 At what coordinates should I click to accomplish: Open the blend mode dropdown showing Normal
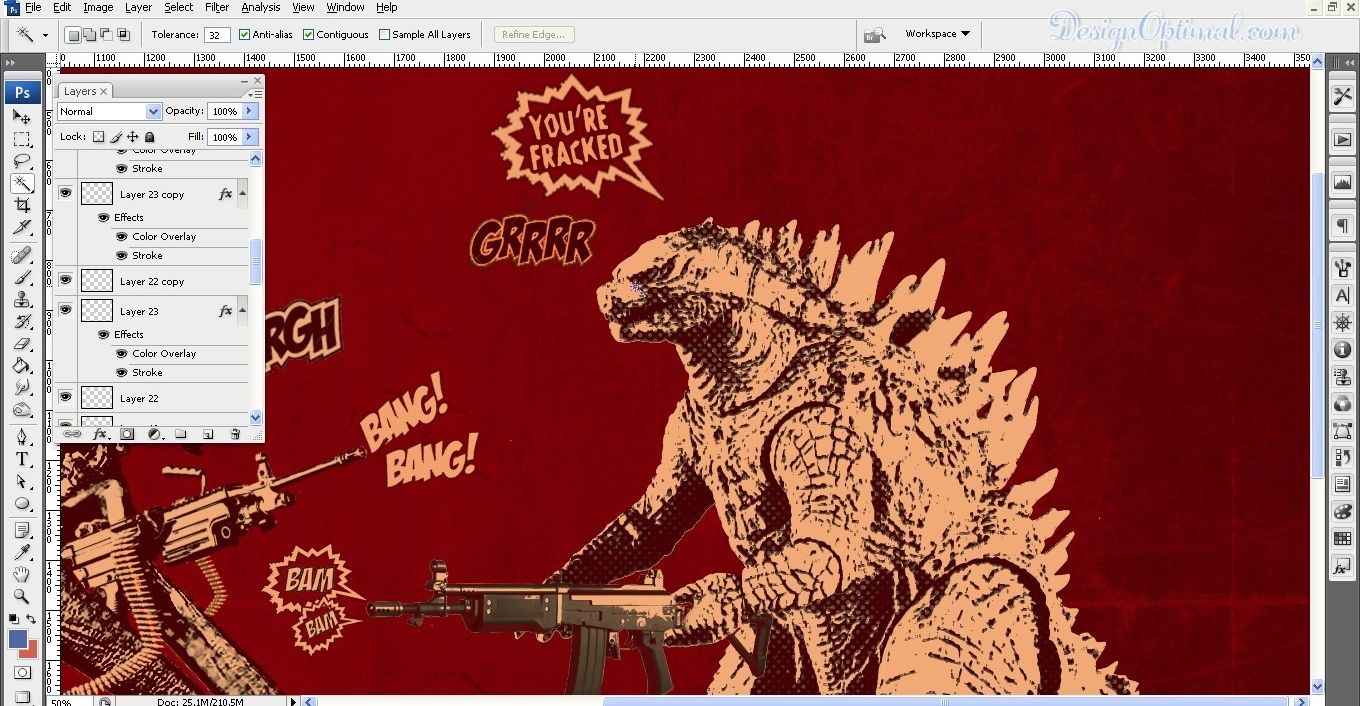[109, 112]
